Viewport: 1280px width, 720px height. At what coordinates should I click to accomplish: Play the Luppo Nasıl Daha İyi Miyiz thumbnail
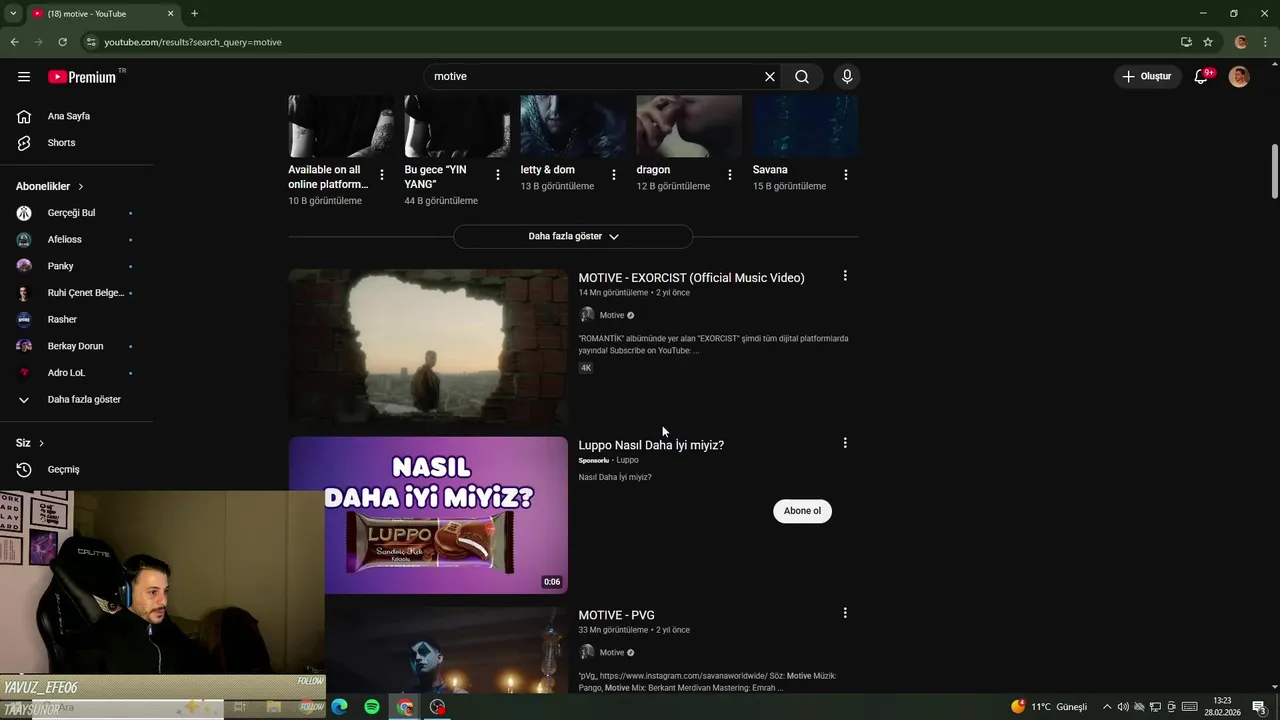(428, 515)
